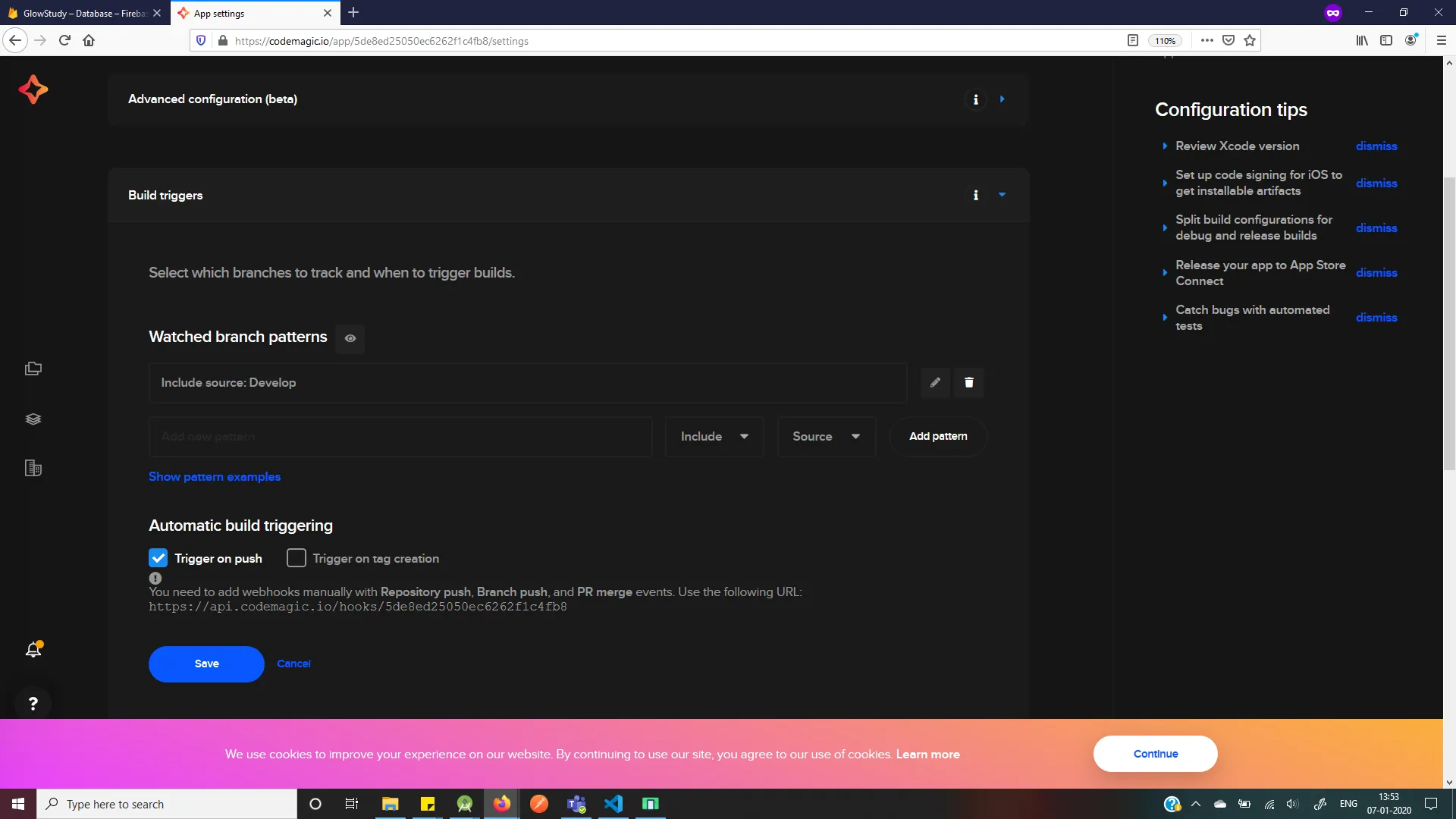The height and width of the screenshot is (819, 1456).
Task: Click Build triggers info icon
Action: coord(975,196)
